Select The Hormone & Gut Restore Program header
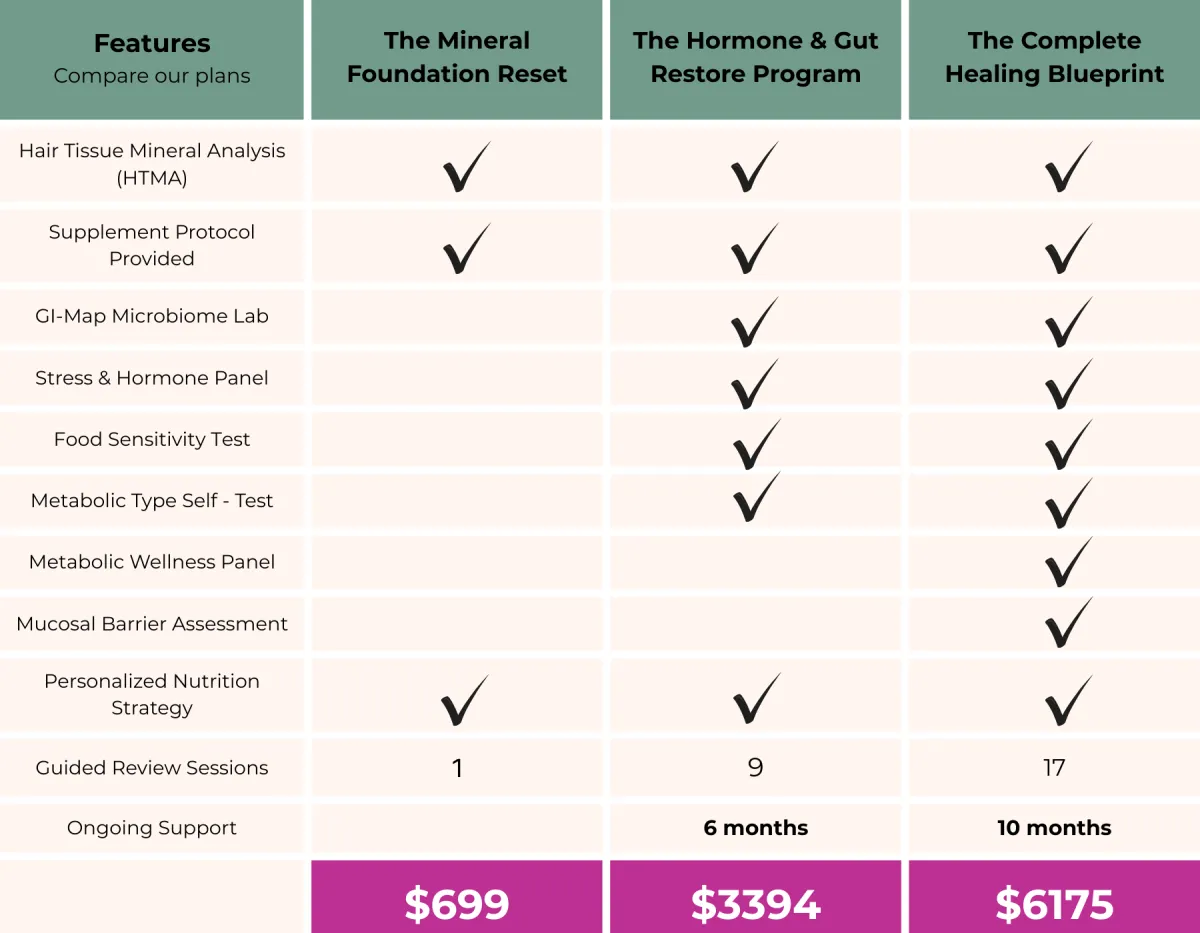The width and height of the screenshot is (1200, 933). click(x=755, y=60)
